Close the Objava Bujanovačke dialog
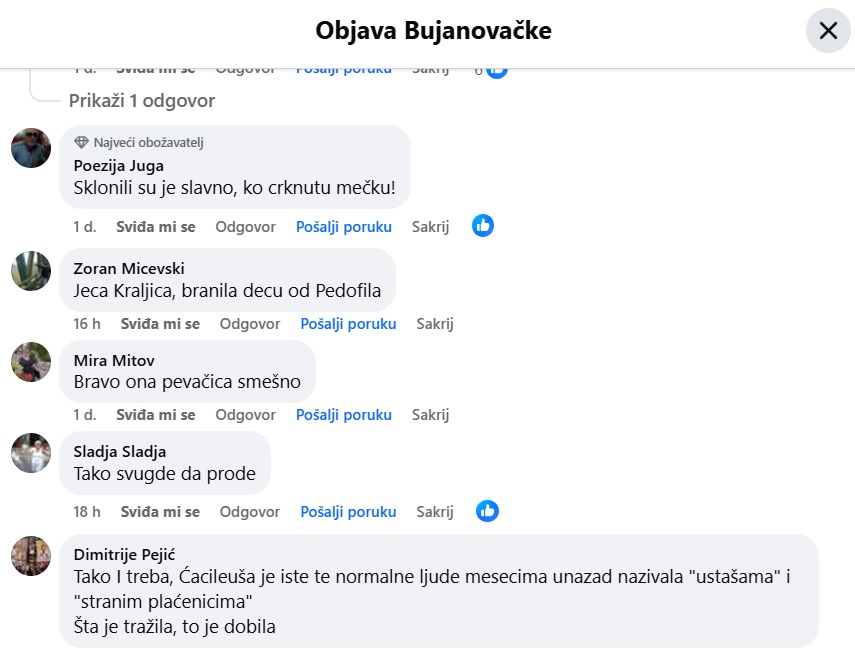This screenshot has width=855, height=650. (x=828, y=31)
